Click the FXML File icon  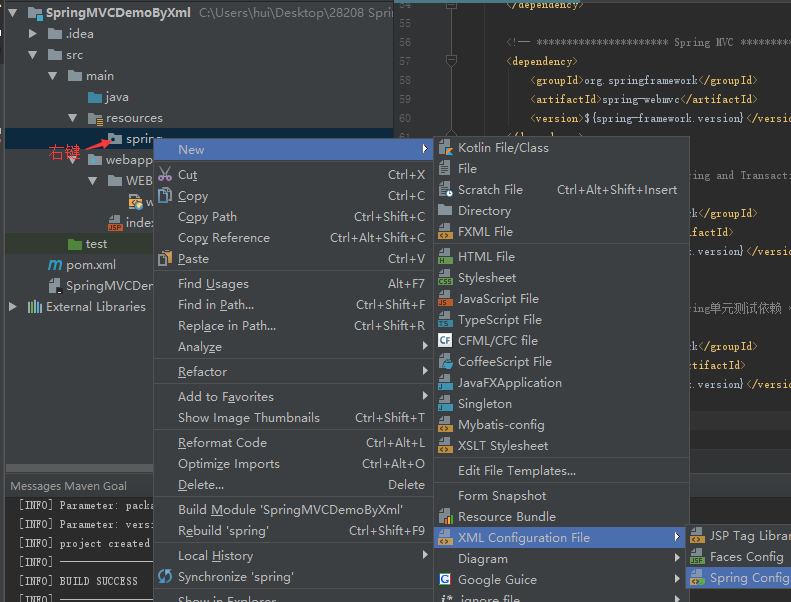pos(445,232)
